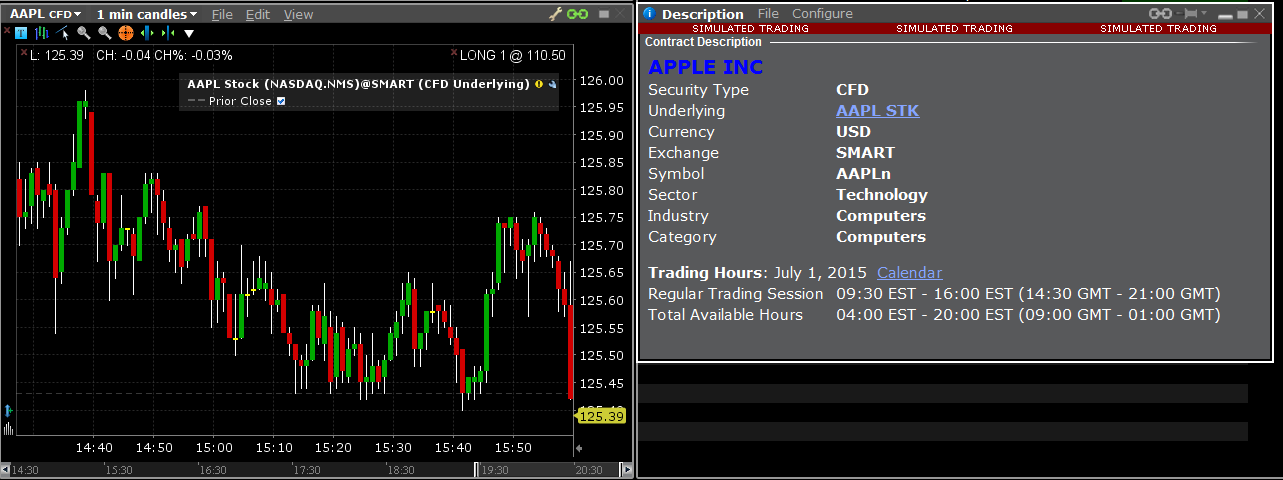The width and height of the screenshot is (1283, 480).
Task: Click the expand time axis arrows icon
Action: click(147, 33)
